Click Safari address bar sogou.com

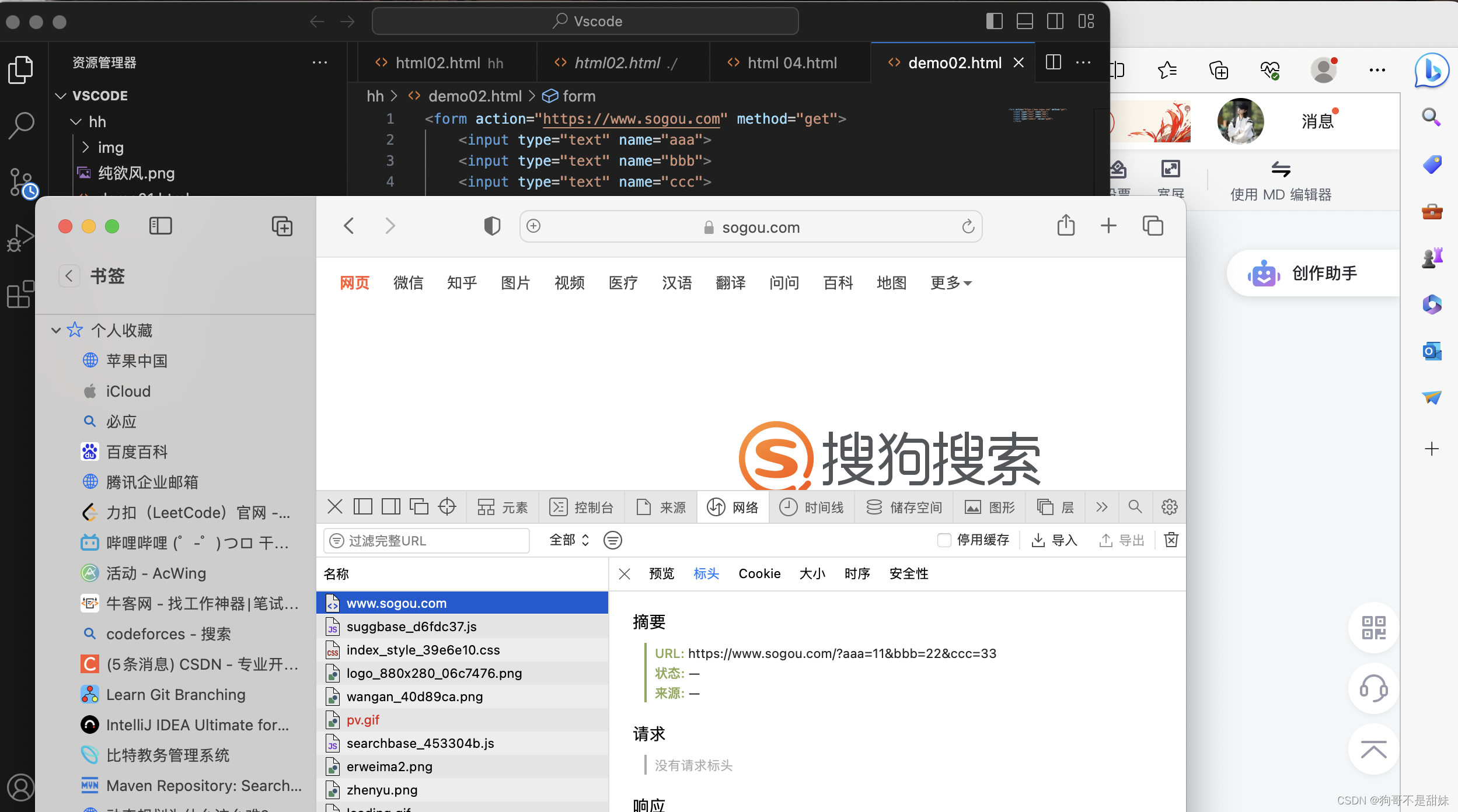pos(751,226)
